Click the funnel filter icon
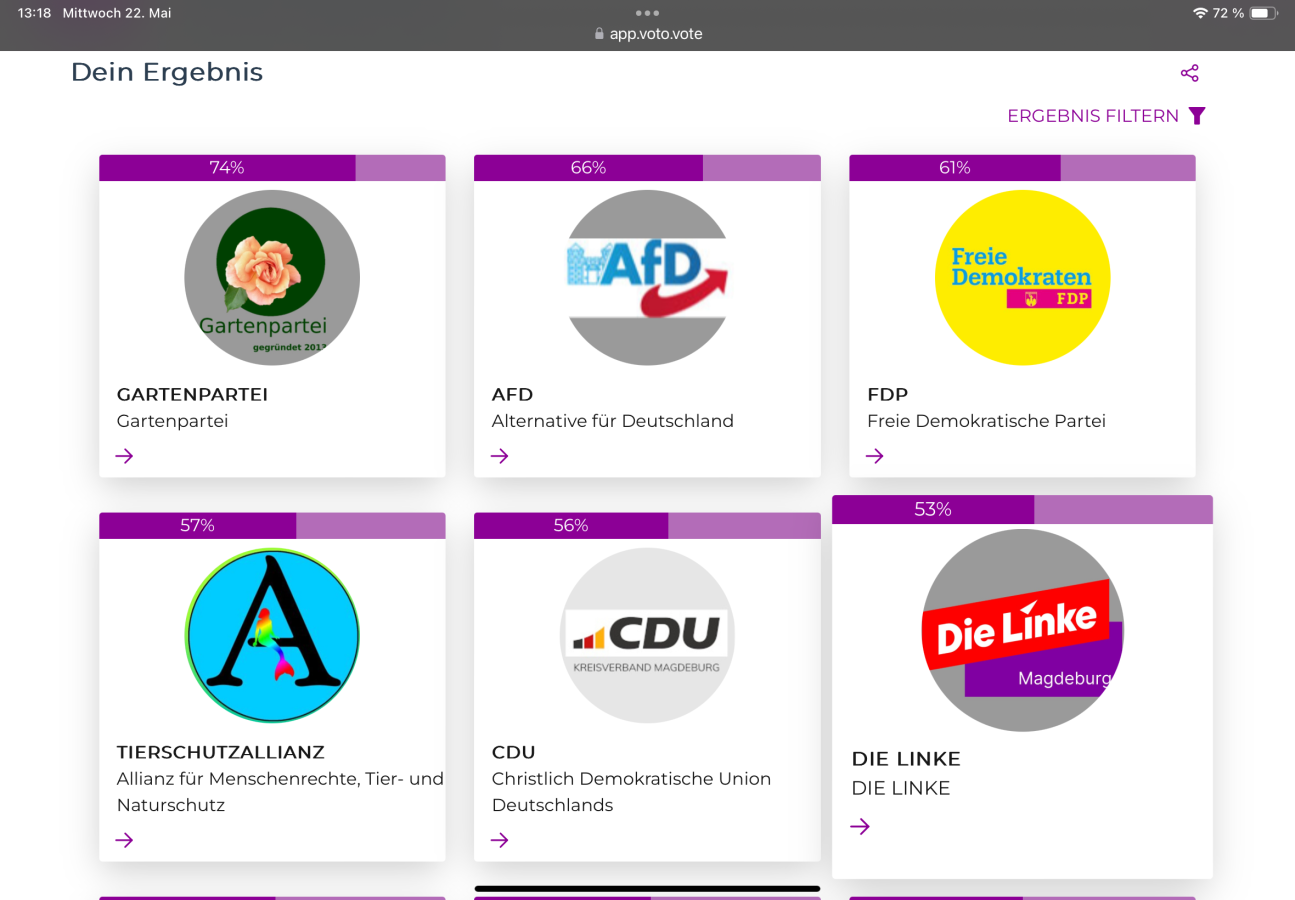This screenshot has width=1295, height=900. coord(1197,116)
